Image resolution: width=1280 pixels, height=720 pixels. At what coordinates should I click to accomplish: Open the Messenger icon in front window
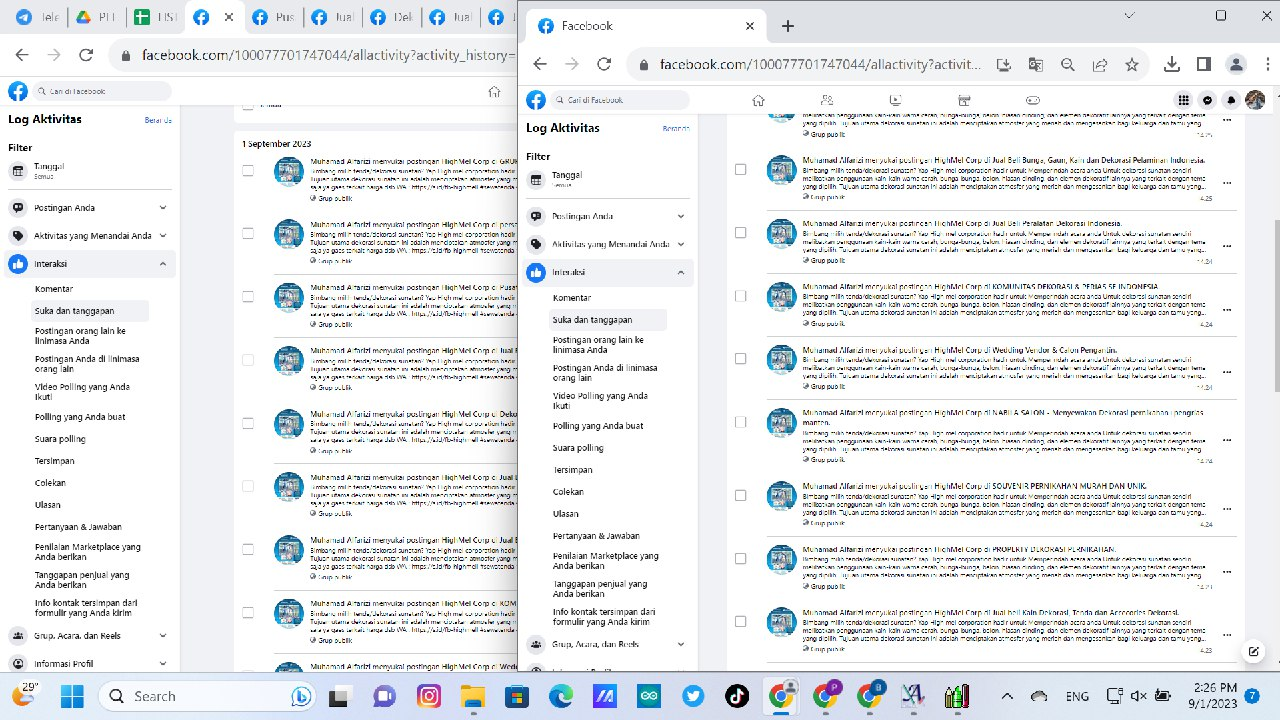tap(1208, 100)
